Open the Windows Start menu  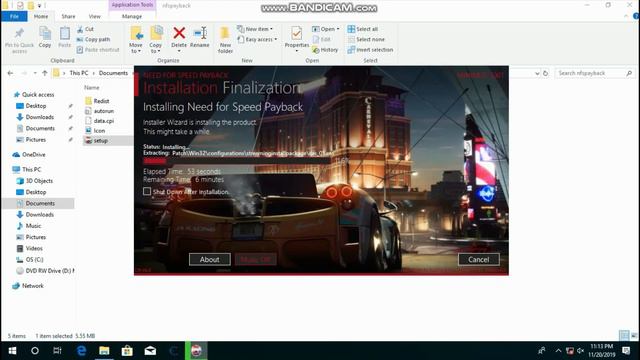tap(12, 351)
